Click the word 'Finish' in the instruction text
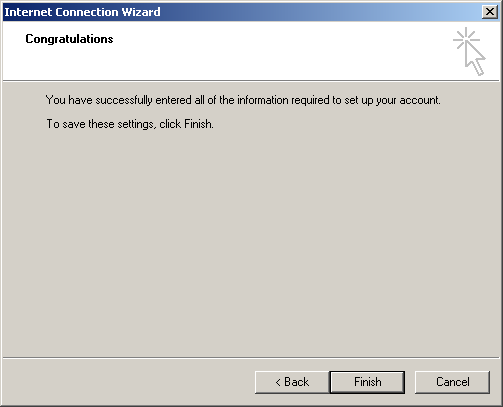Screen dimensions: 503x407 pos(198,124)
